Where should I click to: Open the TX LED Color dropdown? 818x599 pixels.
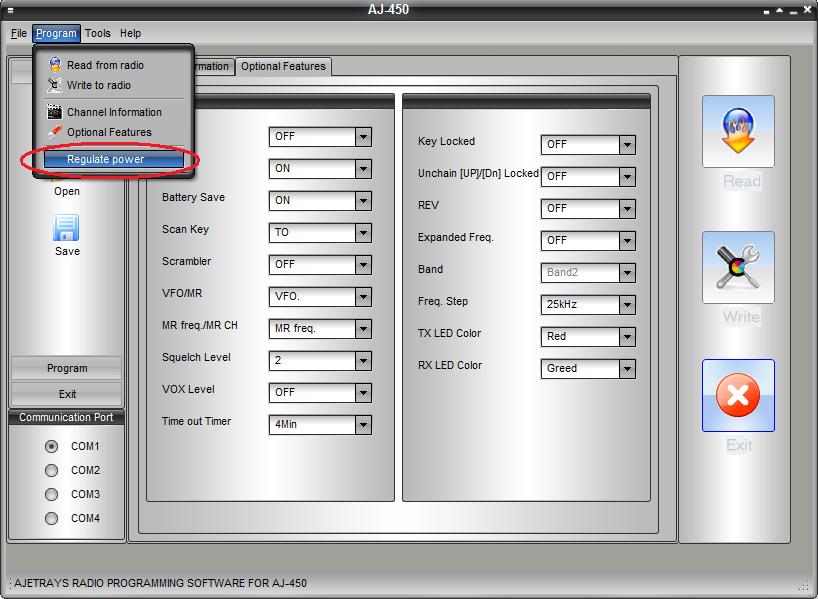point(627,337)
